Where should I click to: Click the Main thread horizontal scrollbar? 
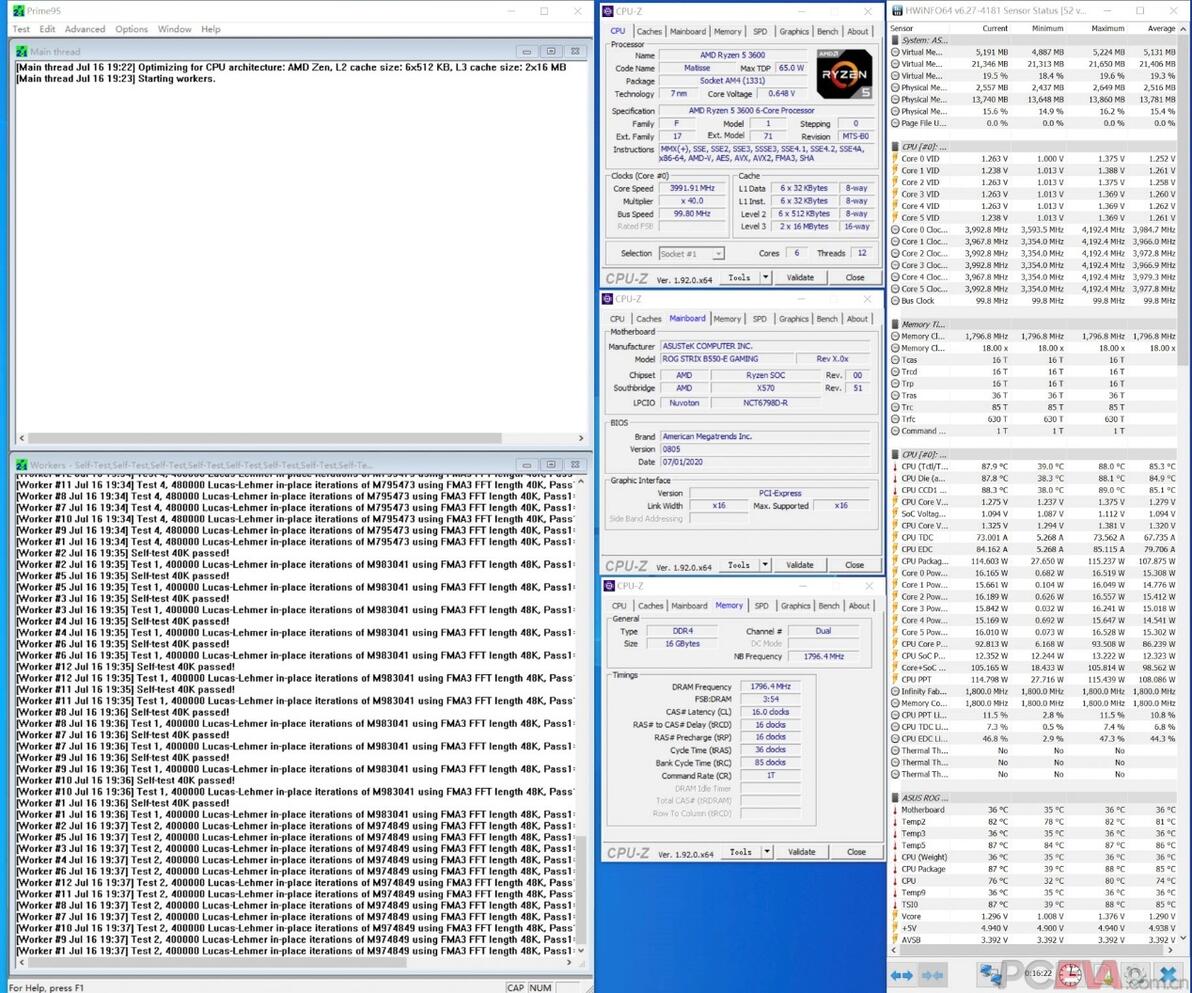265,438
